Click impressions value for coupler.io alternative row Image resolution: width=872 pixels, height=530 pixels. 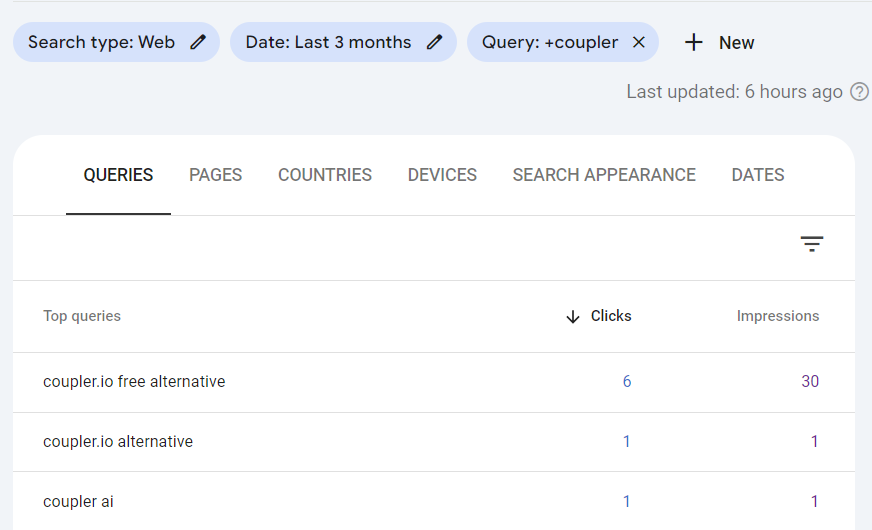pos(814,442)
